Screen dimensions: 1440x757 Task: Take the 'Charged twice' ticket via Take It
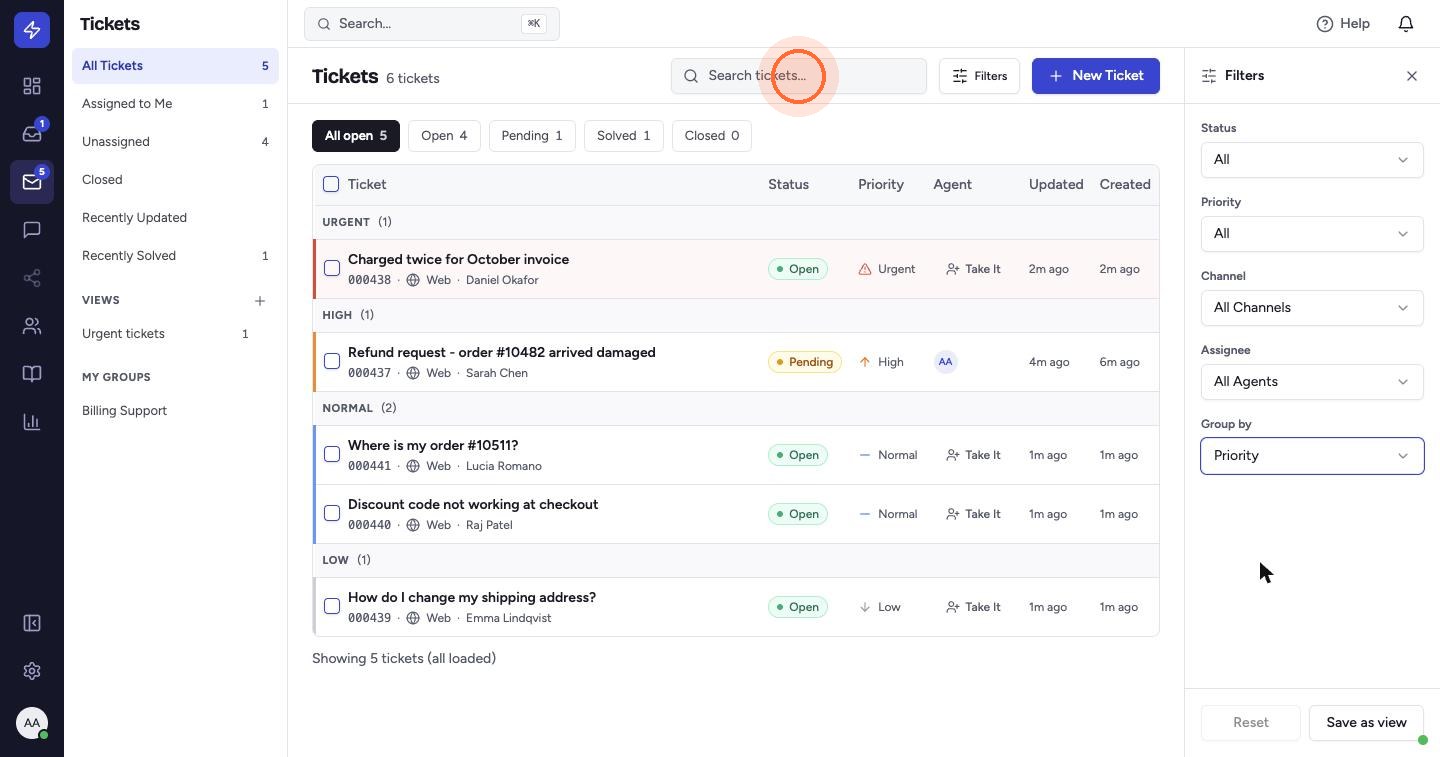(x=973, y=269)
